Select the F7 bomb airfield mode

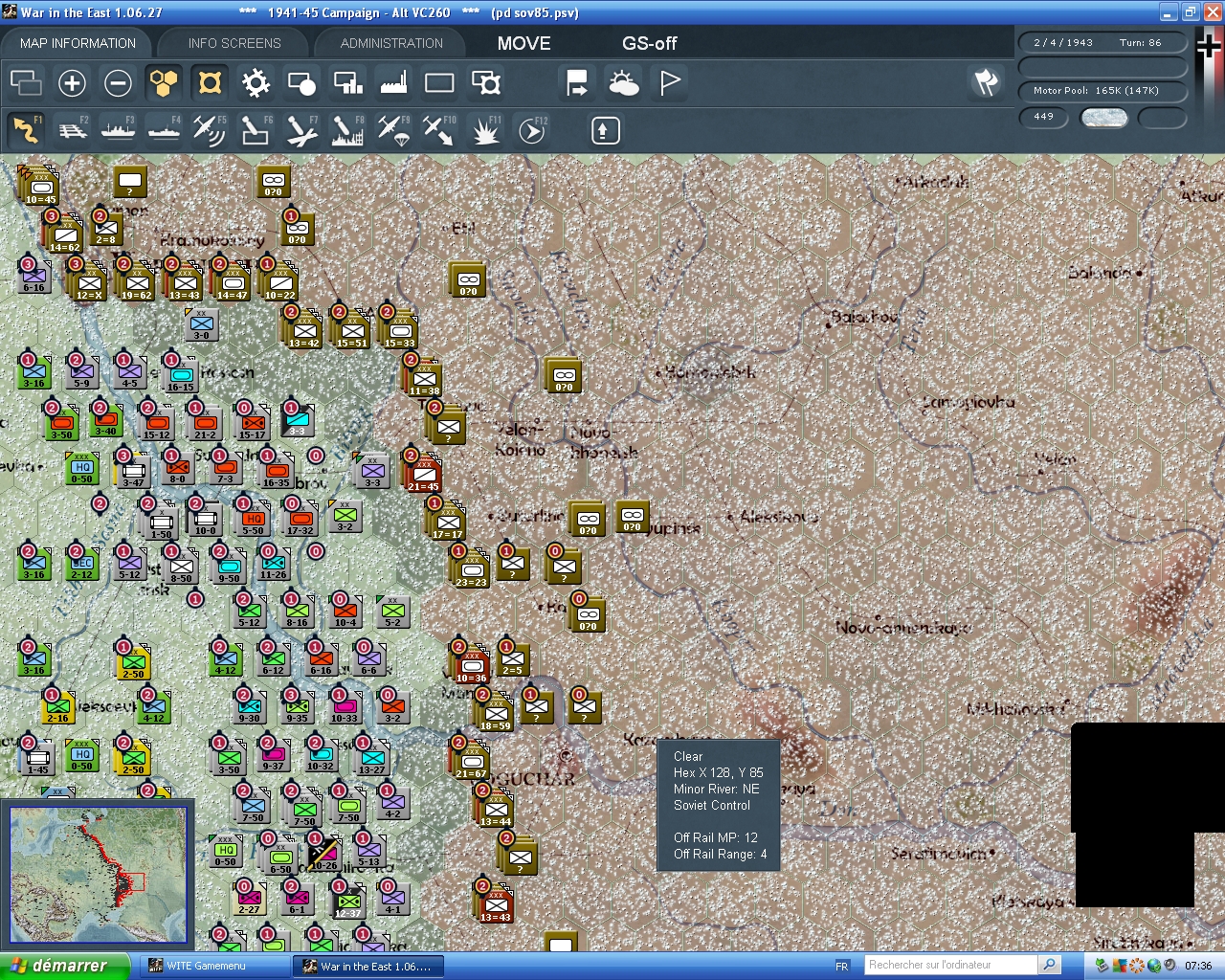coord(301,129)
